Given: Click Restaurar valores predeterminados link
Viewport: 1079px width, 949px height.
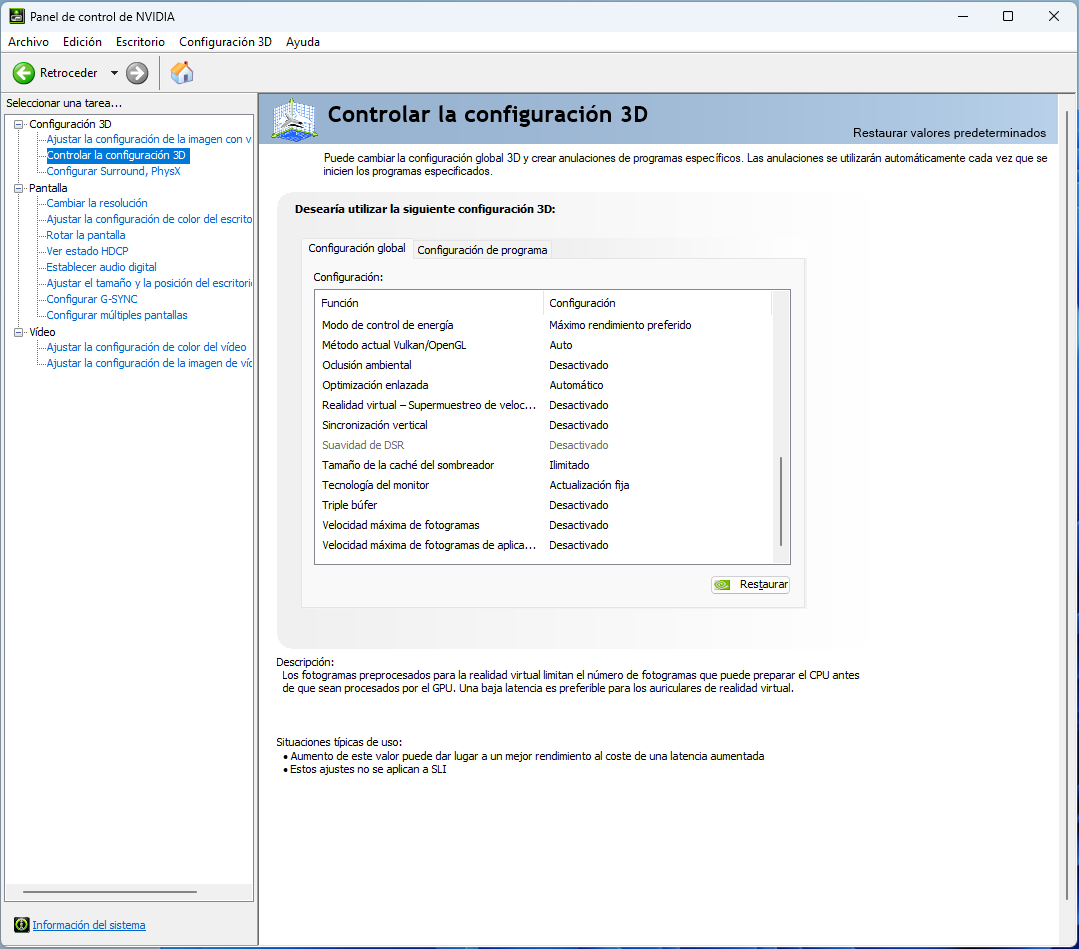Looking at the screenshot, I should [949, 133].
